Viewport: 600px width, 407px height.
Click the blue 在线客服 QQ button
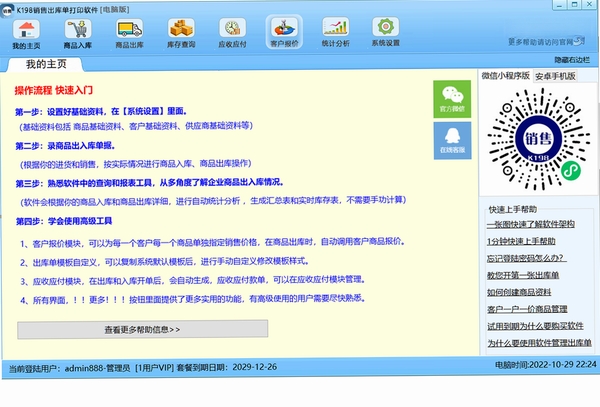[452, 141]
